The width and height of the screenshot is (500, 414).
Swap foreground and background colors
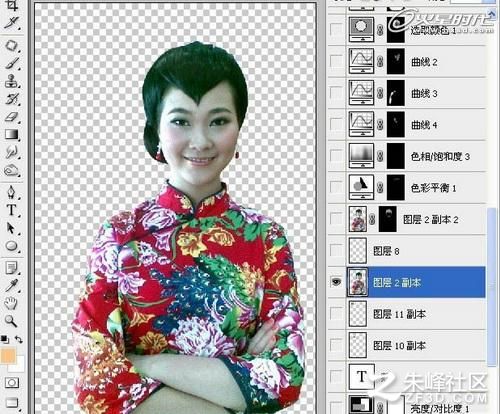(19, 340)
